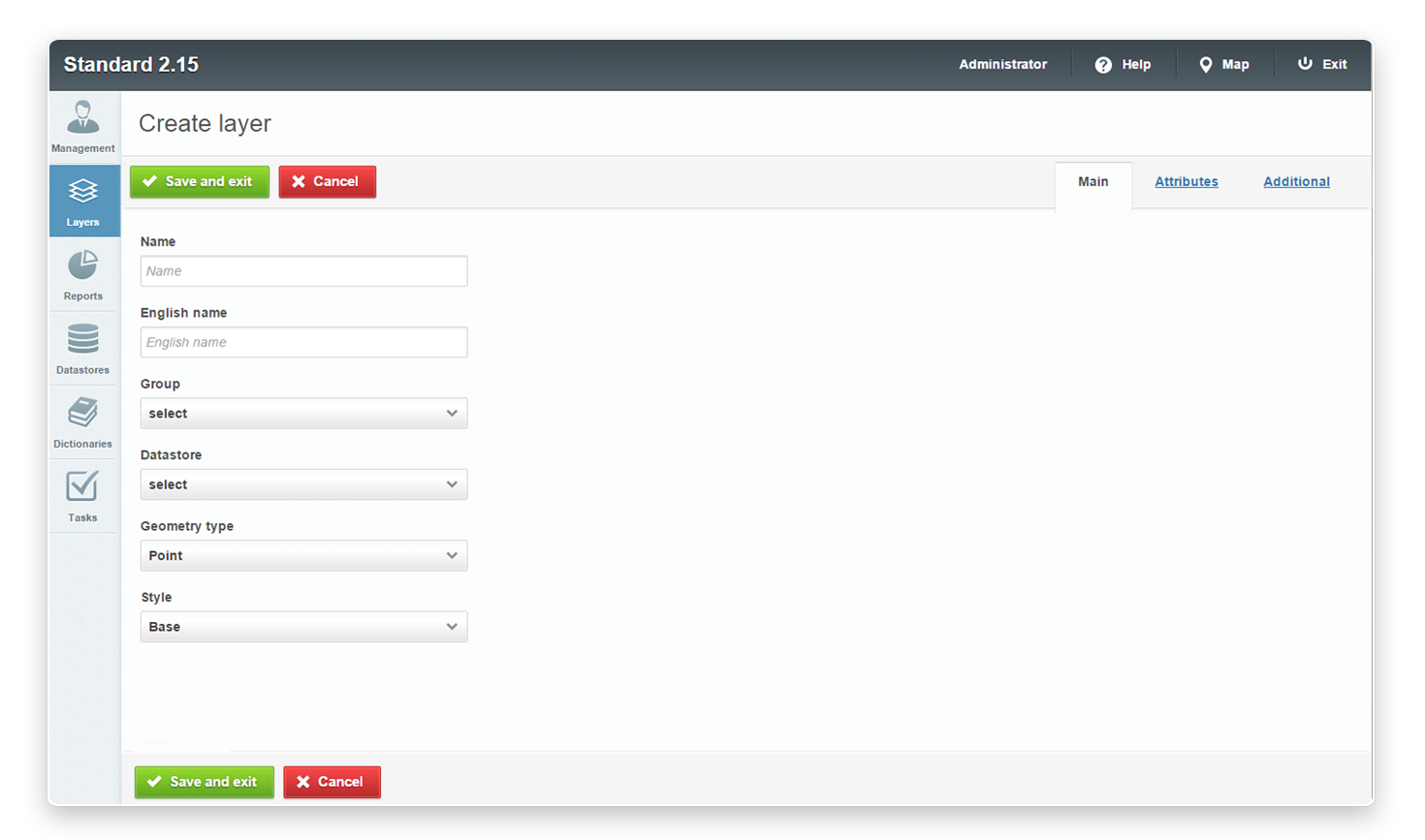This screenshot has width=1425, height=840.
Task: Click the Help question mark icon
Action: pyautogui.click(x=1103, y=65)
